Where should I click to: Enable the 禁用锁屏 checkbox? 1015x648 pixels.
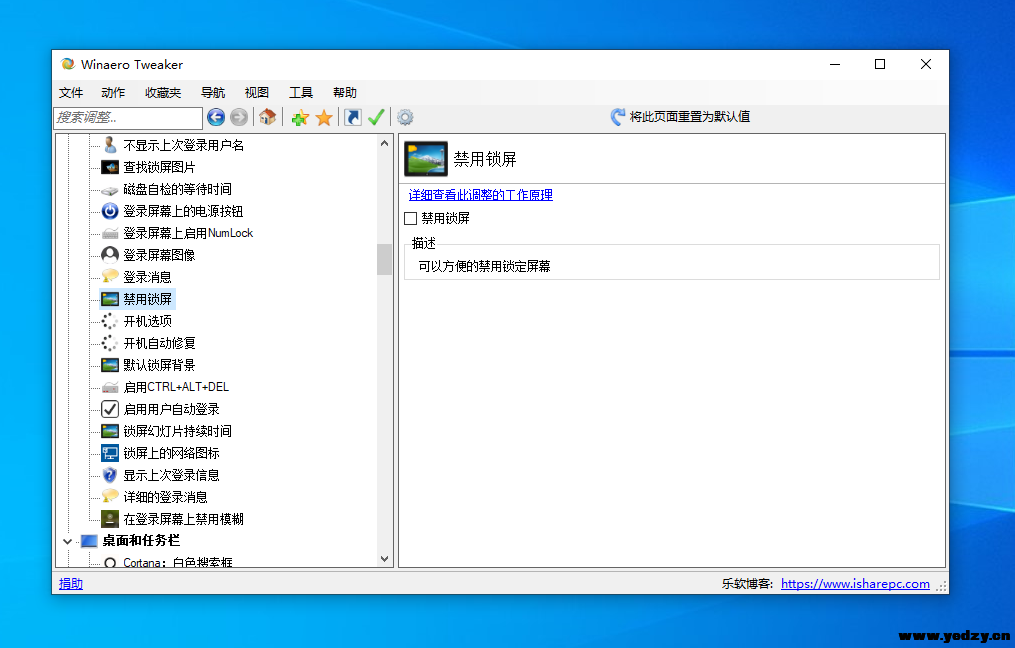coord(410,218)
